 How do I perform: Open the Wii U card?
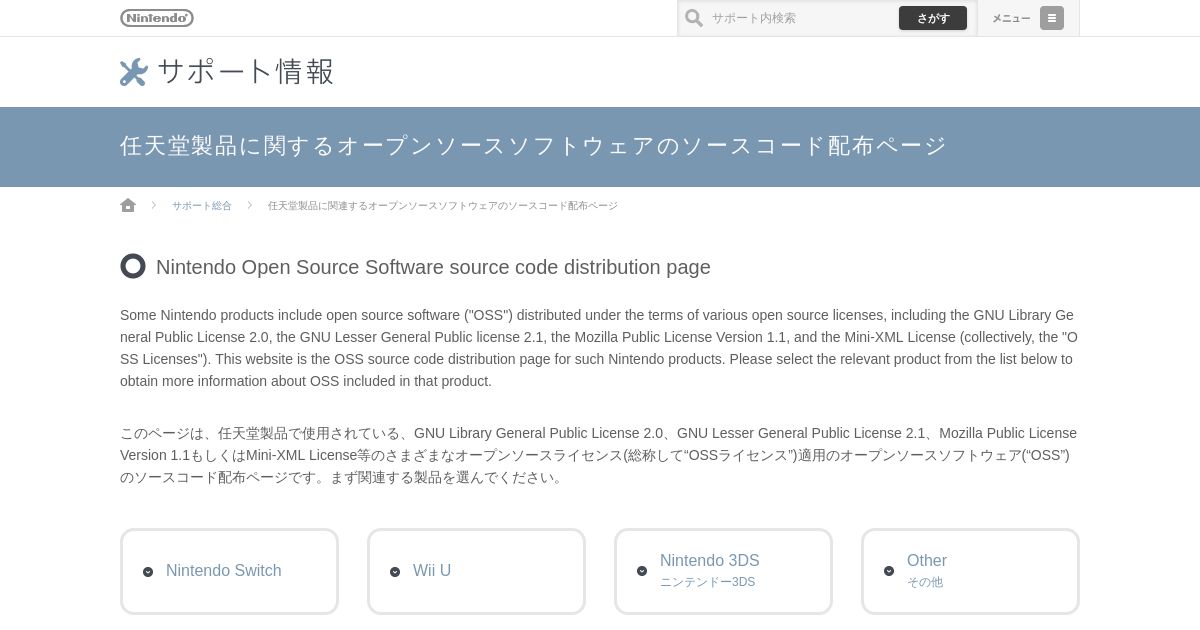(476, 571)
